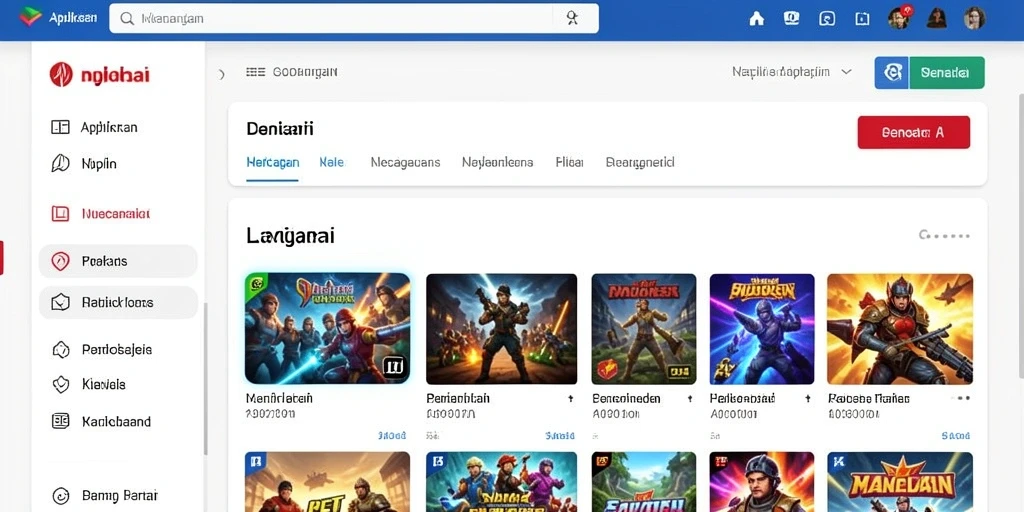
Task: Click the page vertical scrollbar
Action: 1021,235
